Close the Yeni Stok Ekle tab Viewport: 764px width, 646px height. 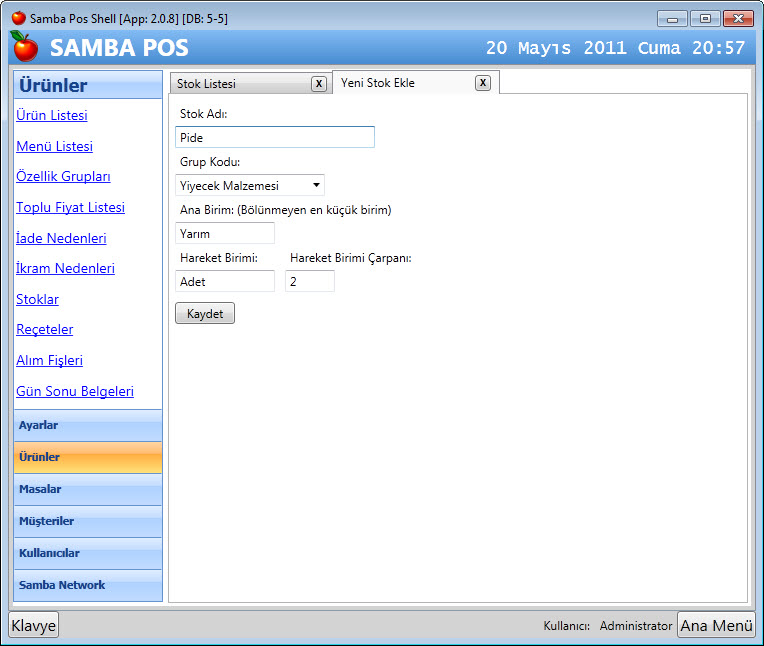[483, 83]
